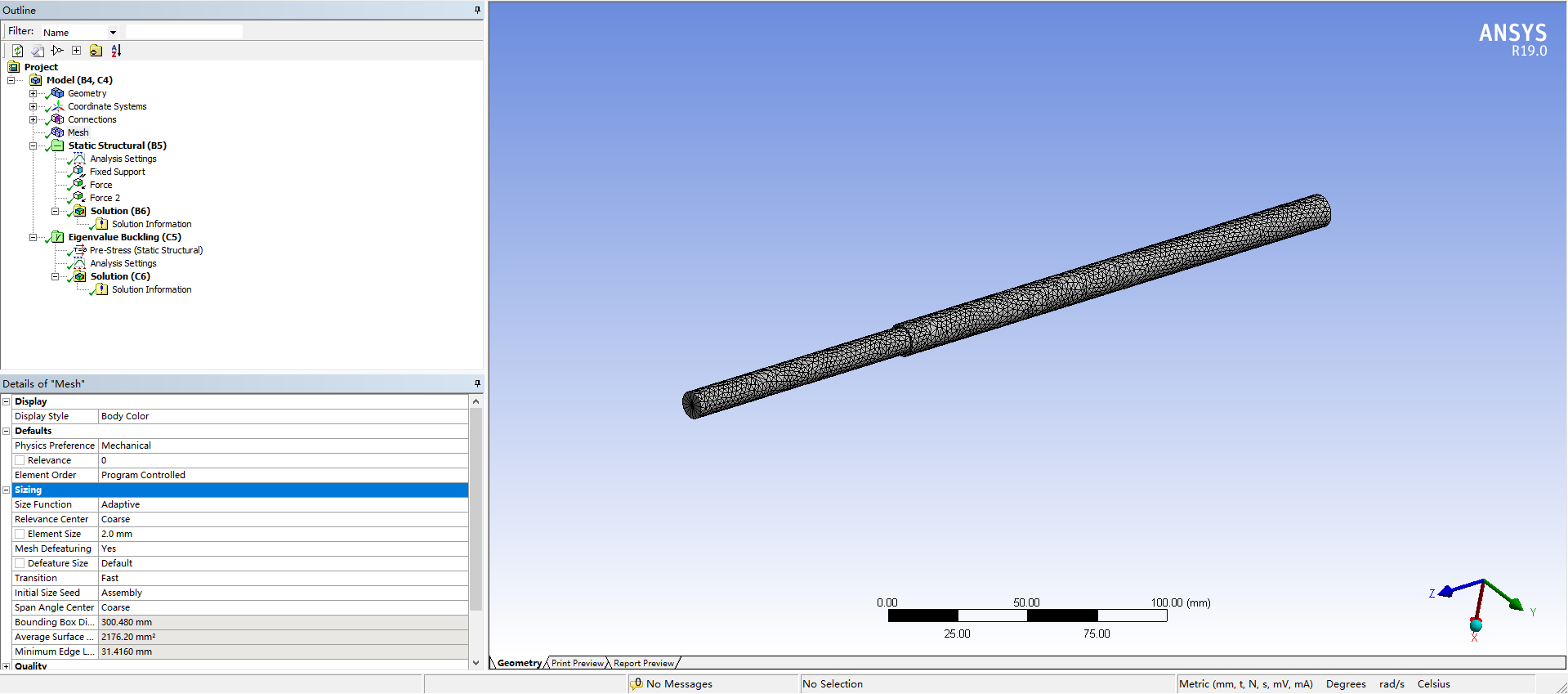Click the coordinate triad blue ISO ball
This screenshot has height=694, width=1568.
[x=1476, y=625]
